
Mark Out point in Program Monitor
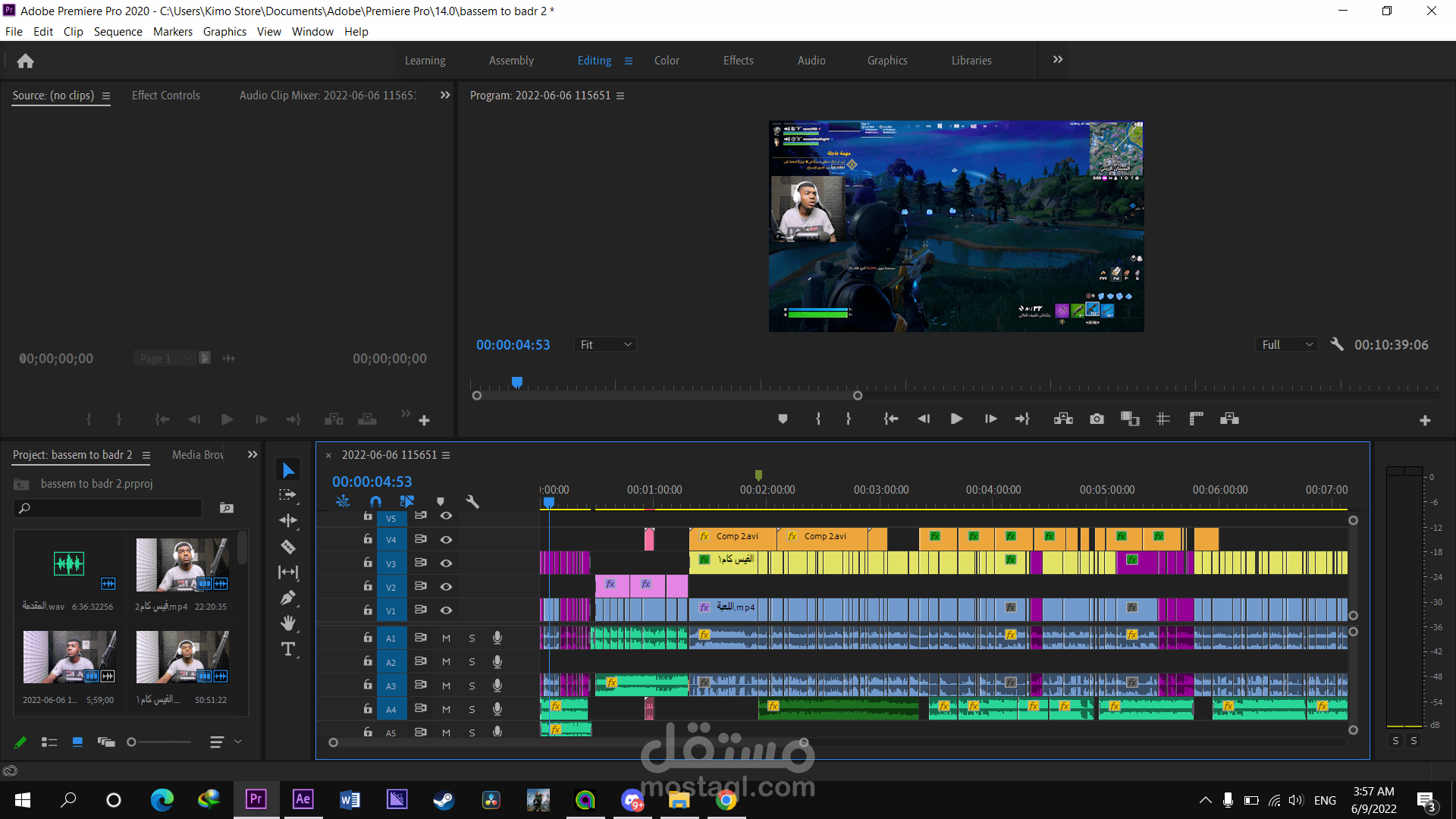pos(849,419)
